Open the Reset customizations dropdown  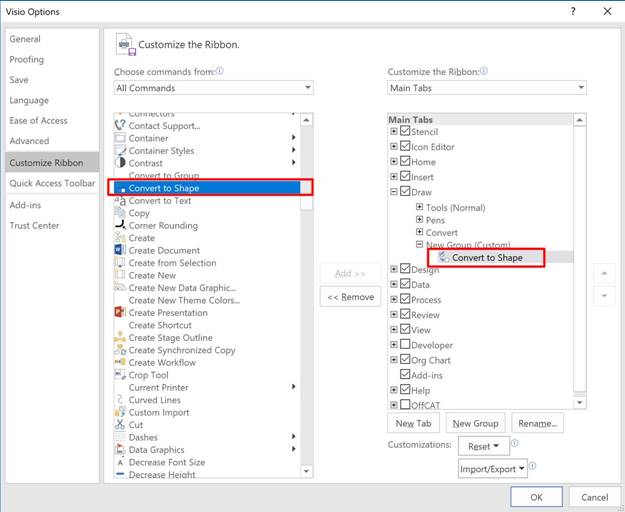pyautogui.click(x=484, y=446)
